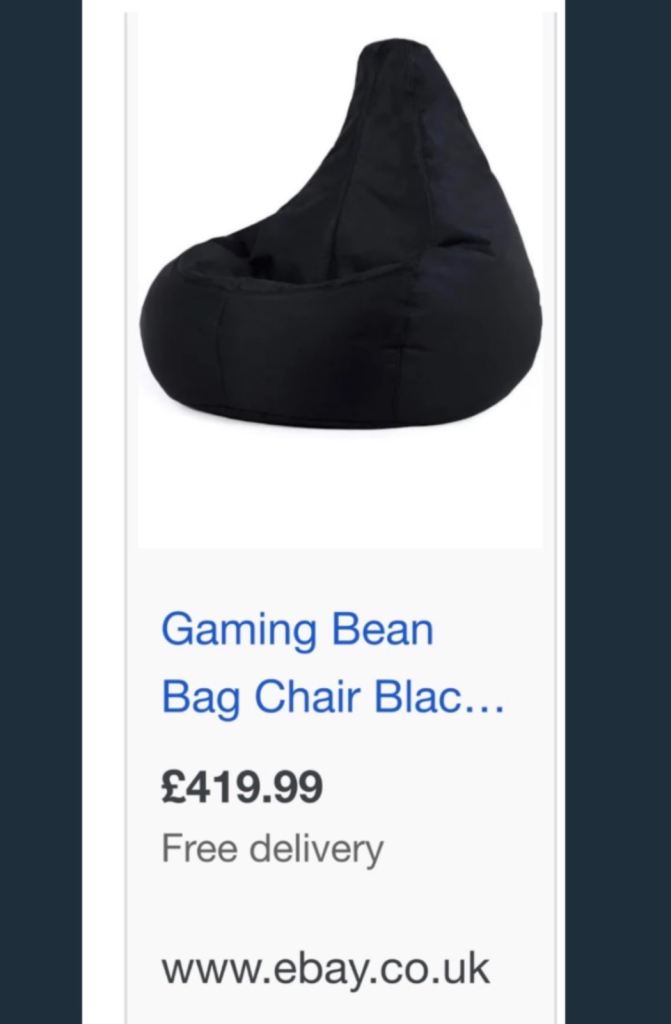Click the "Free delivery" label

272,850
